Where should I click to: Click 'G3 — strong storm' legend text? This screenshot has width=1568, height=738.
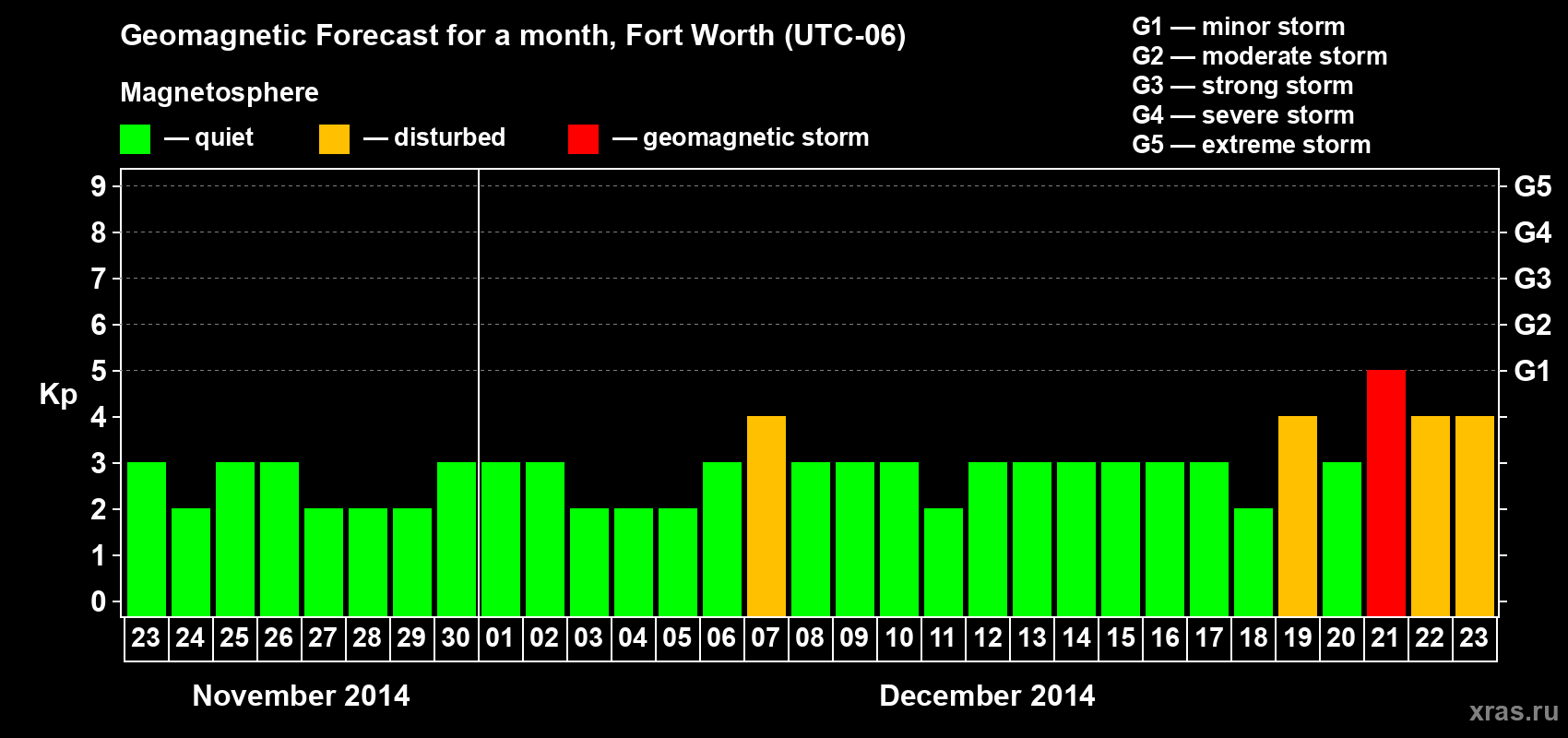pyautogui.click(x=1242, y=86)
